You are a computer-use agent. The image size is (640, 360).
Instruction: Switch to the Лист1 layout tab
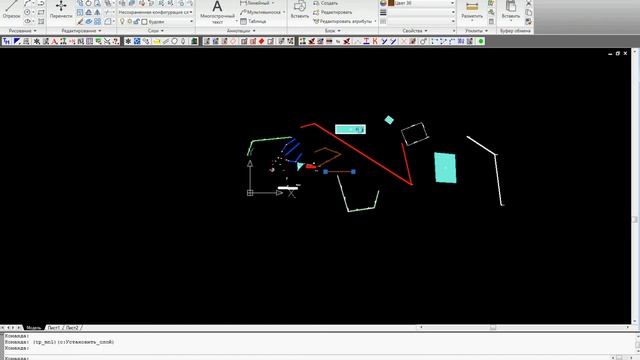pos(53,328)
